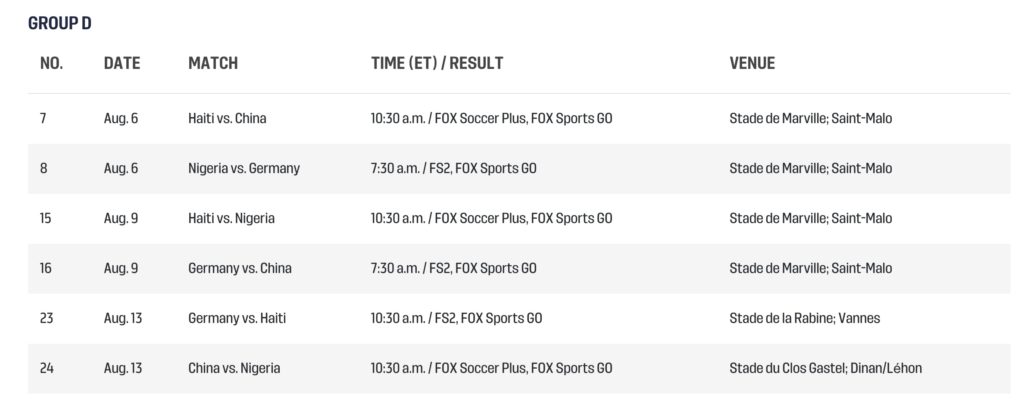The image size is (1024, 413).
Task: Click the VENUE column header
Action: [x=752, y=63]
